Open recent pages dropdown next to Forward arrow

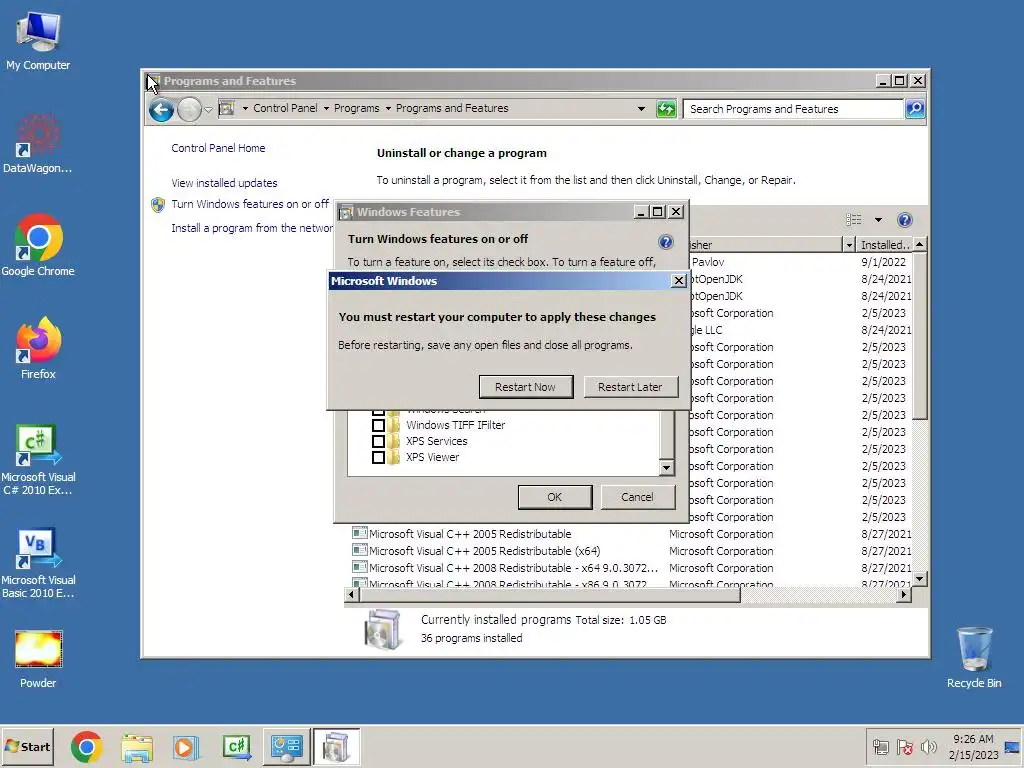coord(208,110)
